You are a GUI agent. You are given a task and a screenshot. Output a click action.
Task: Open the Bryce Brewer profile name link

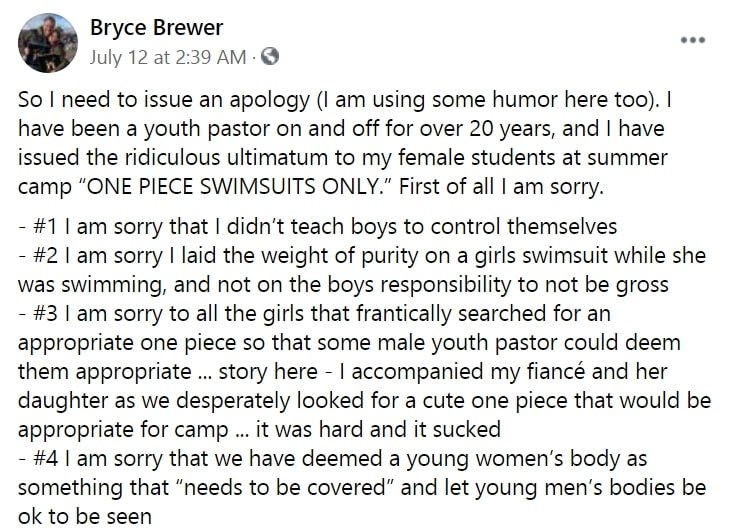click(x=156, y=27)
